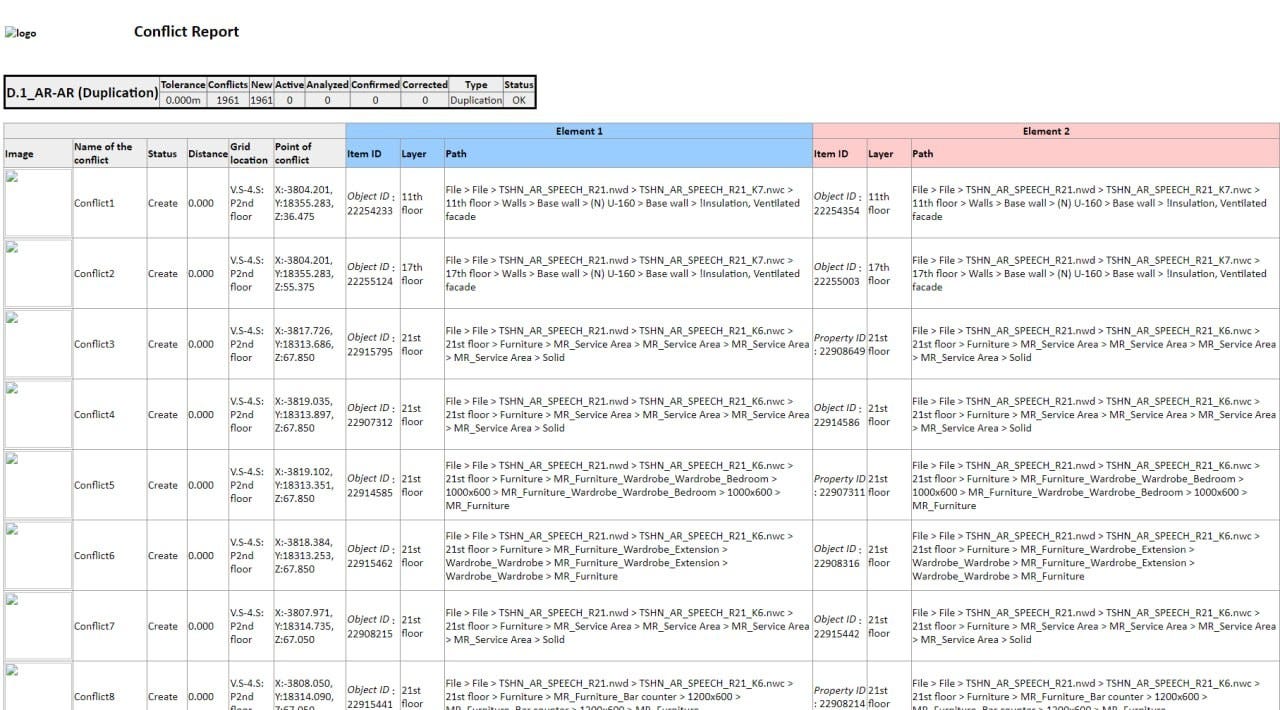Screen dimensions: 1280x710
Task: Click the Grid location column header
Action: (x=249, y=153)
